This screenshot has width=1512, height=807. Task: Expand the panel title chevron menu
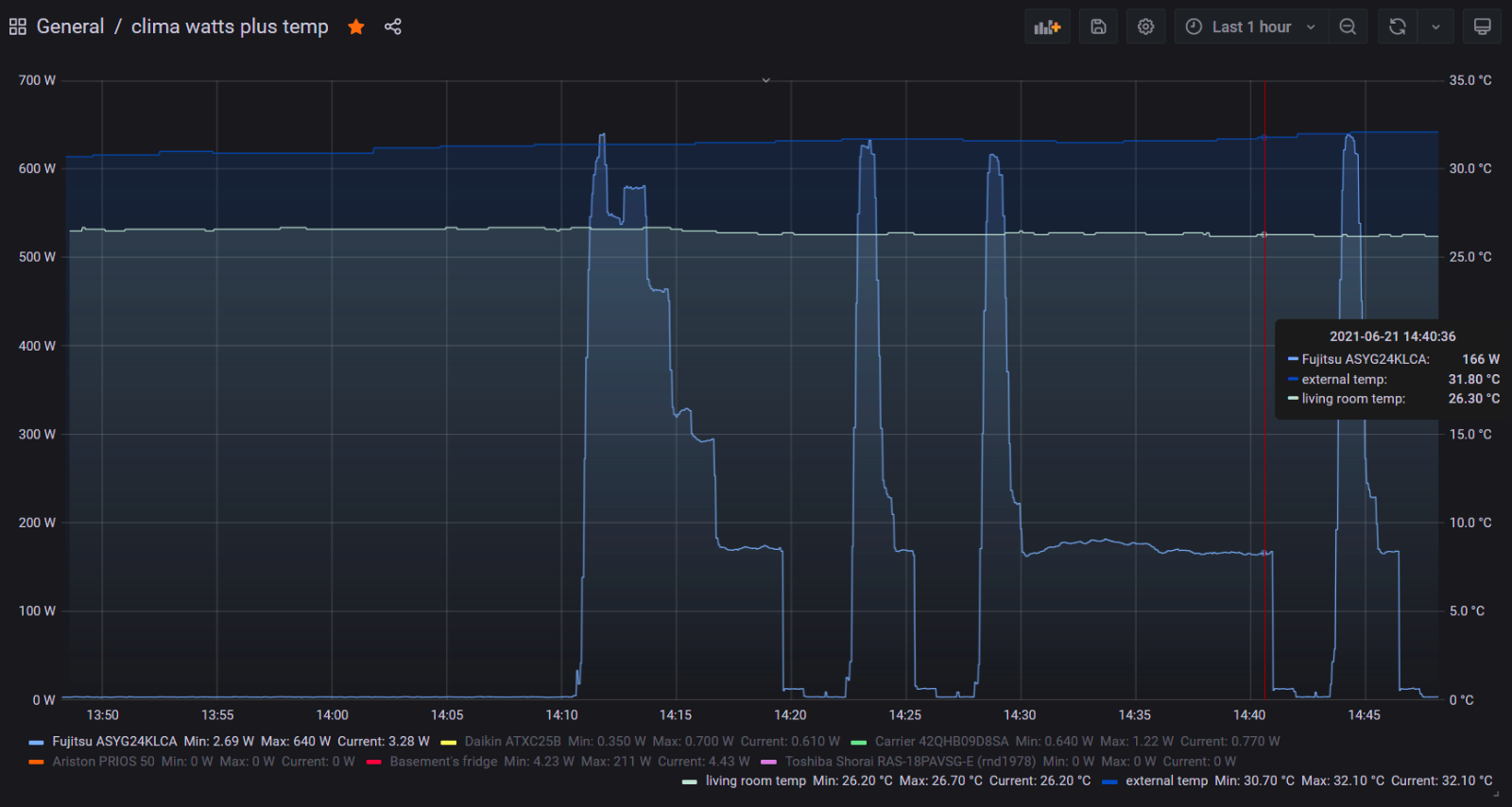(766, 80)
